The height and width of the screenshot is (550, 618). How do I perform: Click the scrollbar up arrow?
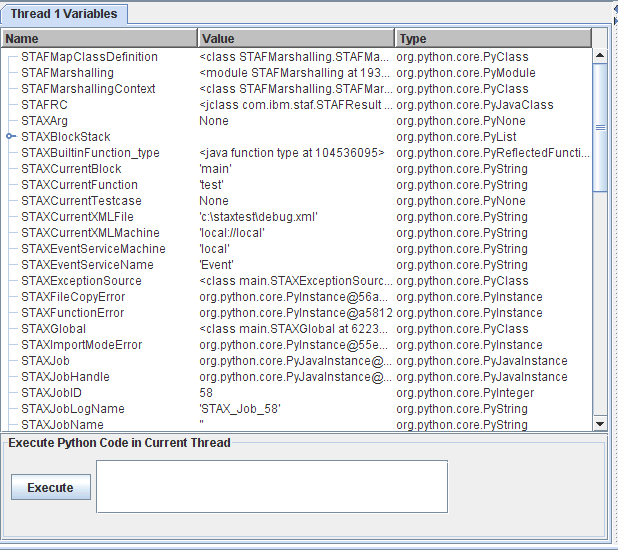(600, 55)
